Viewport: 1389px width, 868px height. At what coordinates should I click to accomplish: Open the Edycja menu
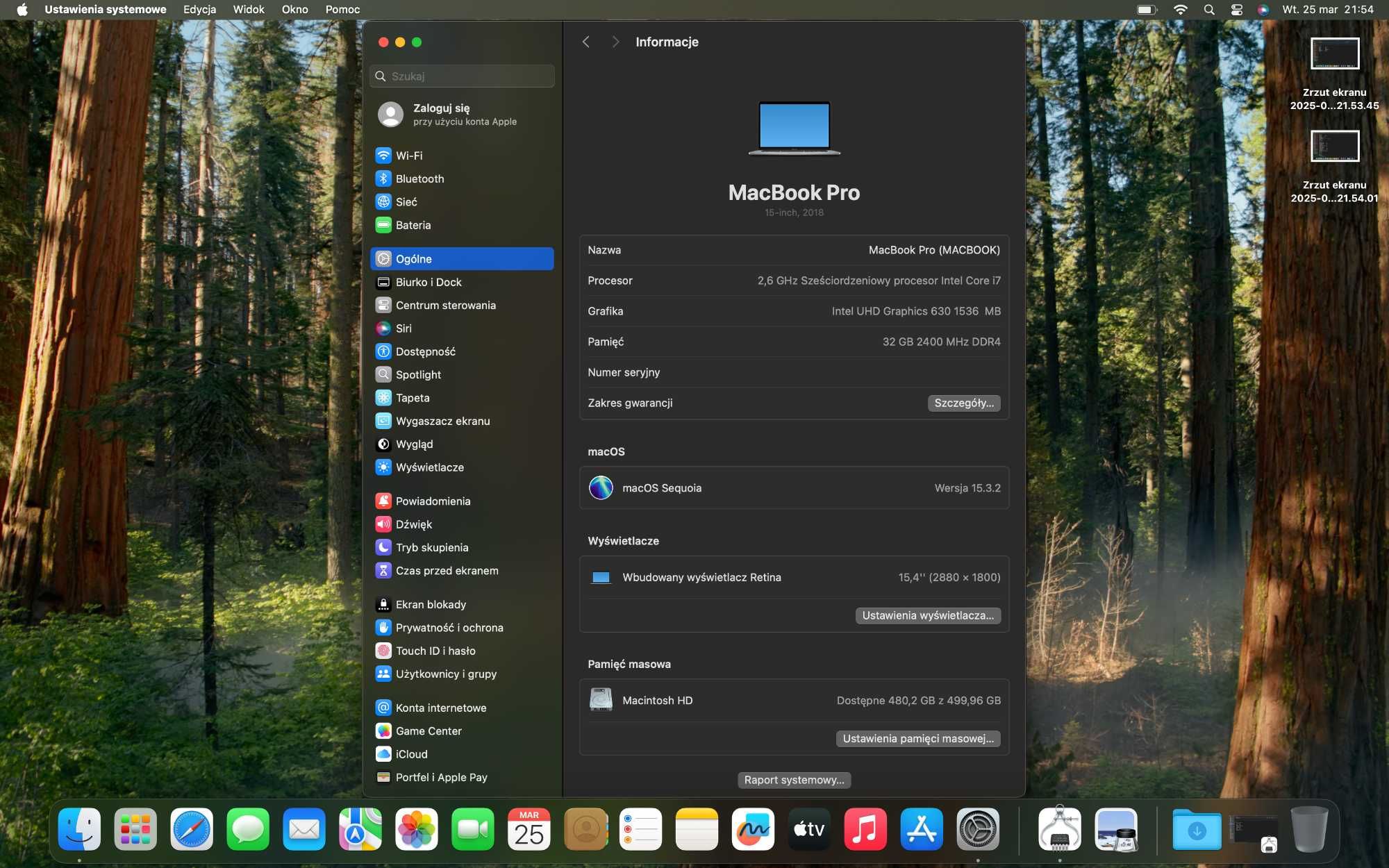[199, 9]
